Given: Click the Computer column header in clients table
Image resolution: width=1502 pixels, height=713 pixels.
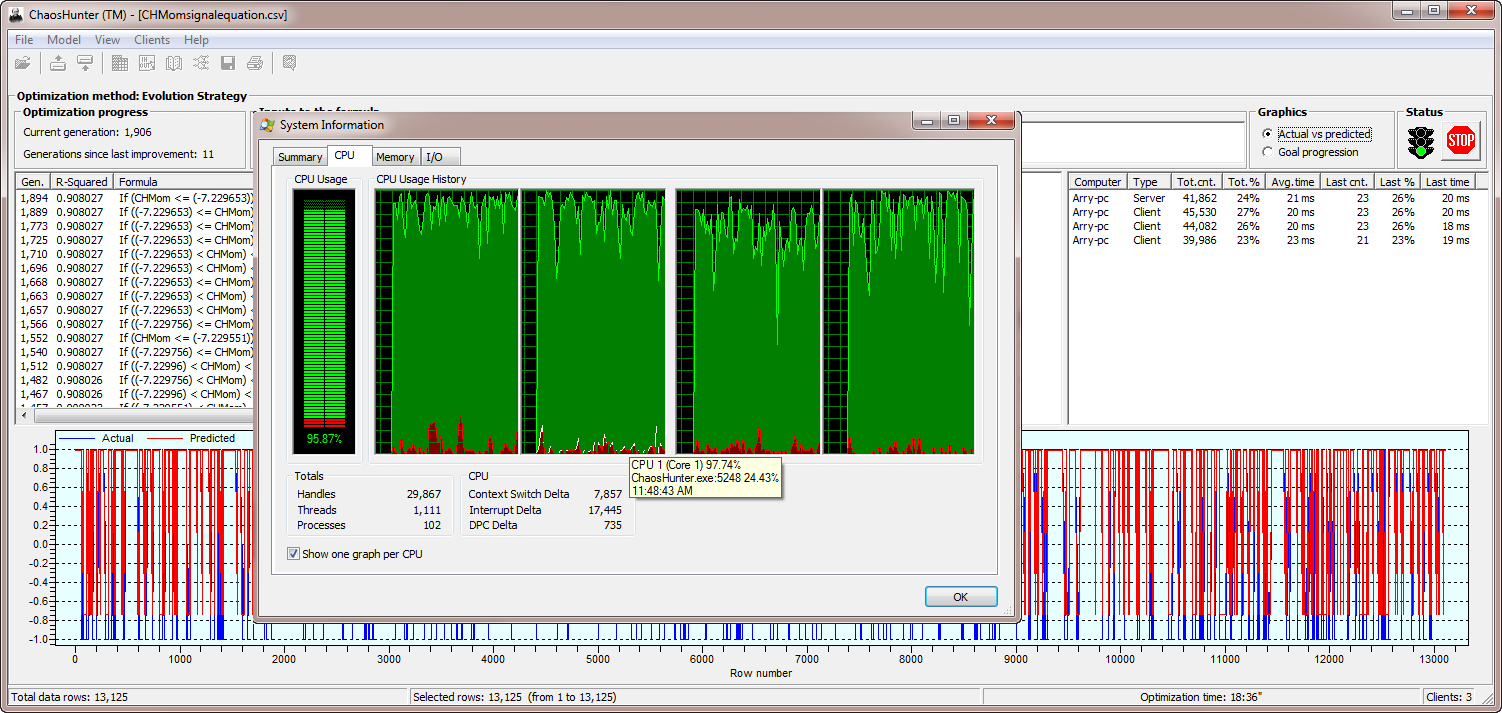Looking at the screenshot, I should (x=1098, y=182).
